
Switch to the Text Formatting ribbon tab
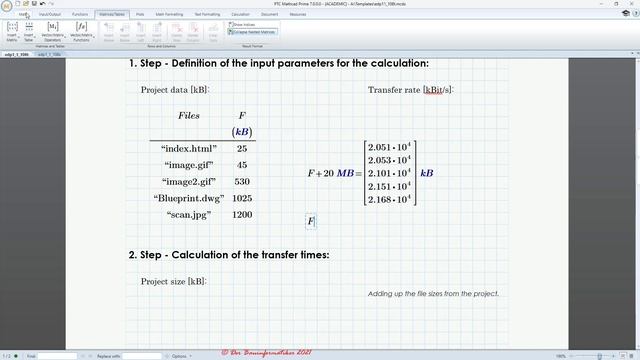[207, 14]
